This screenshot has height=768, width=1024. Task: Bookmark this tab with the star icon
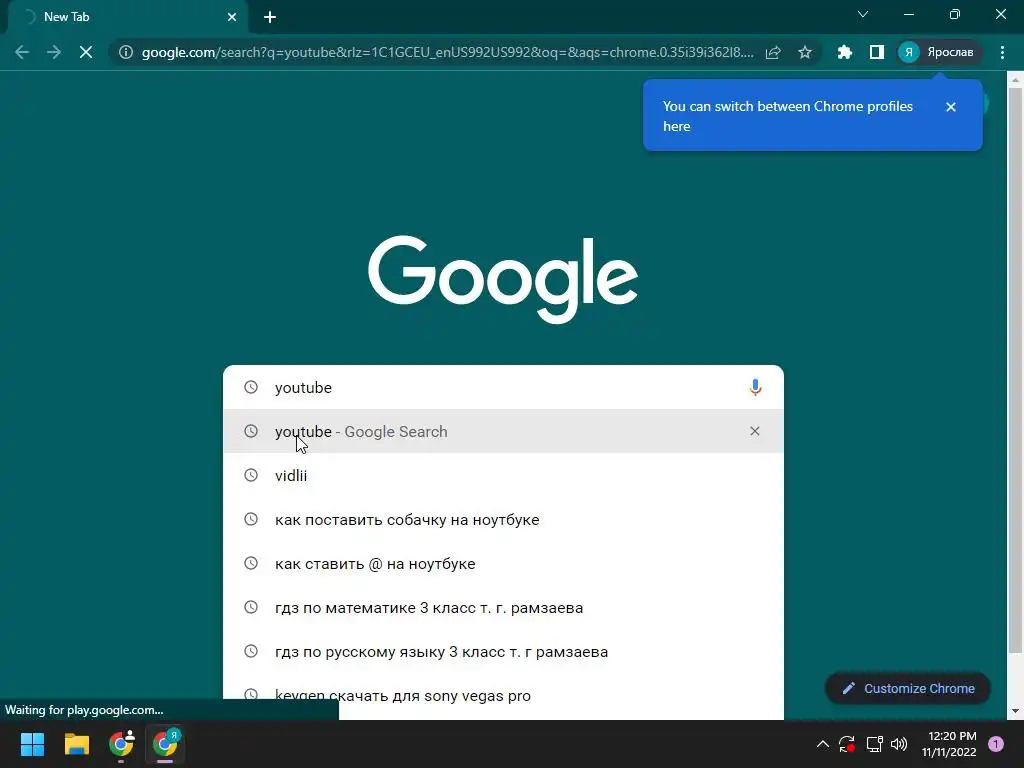tap(805, 52)
